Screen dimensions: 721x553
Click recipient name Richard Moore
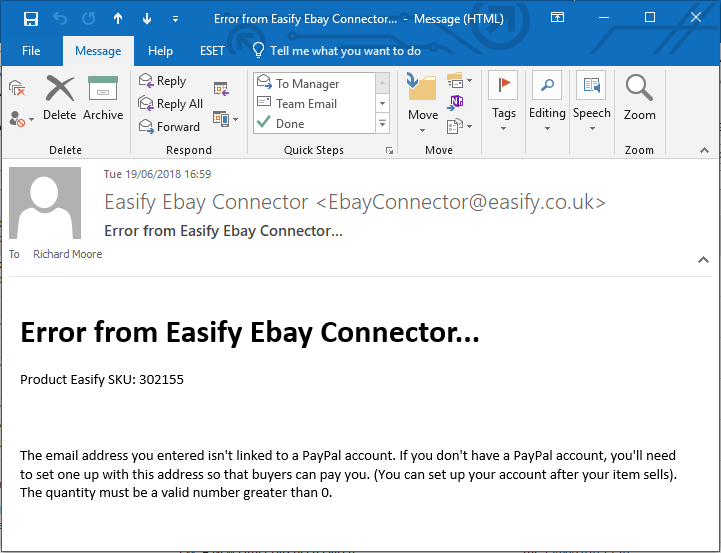tap(68, 254)
